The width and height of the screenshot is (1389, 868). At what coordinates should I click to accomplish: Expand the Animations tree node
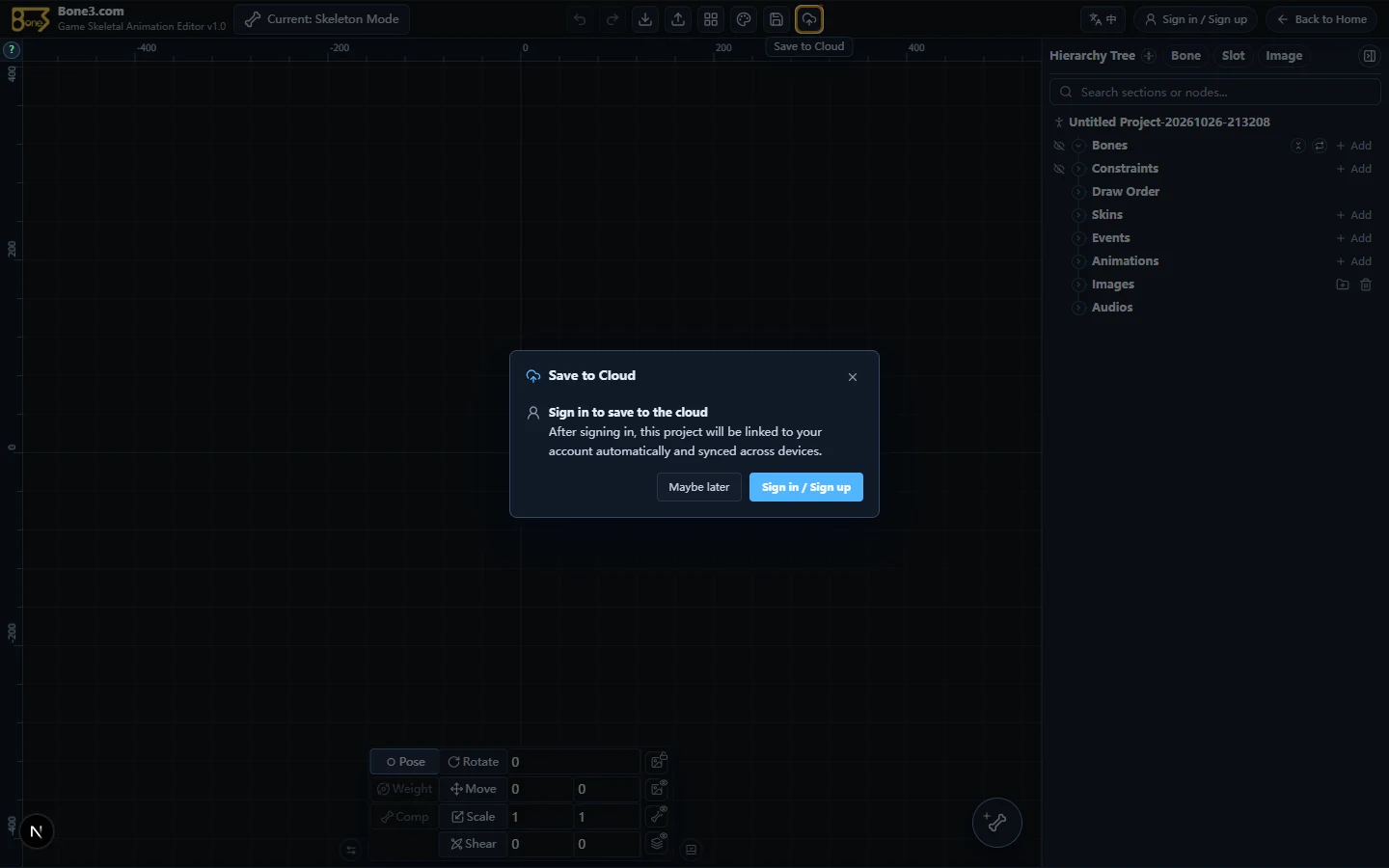click(1078, 261)
